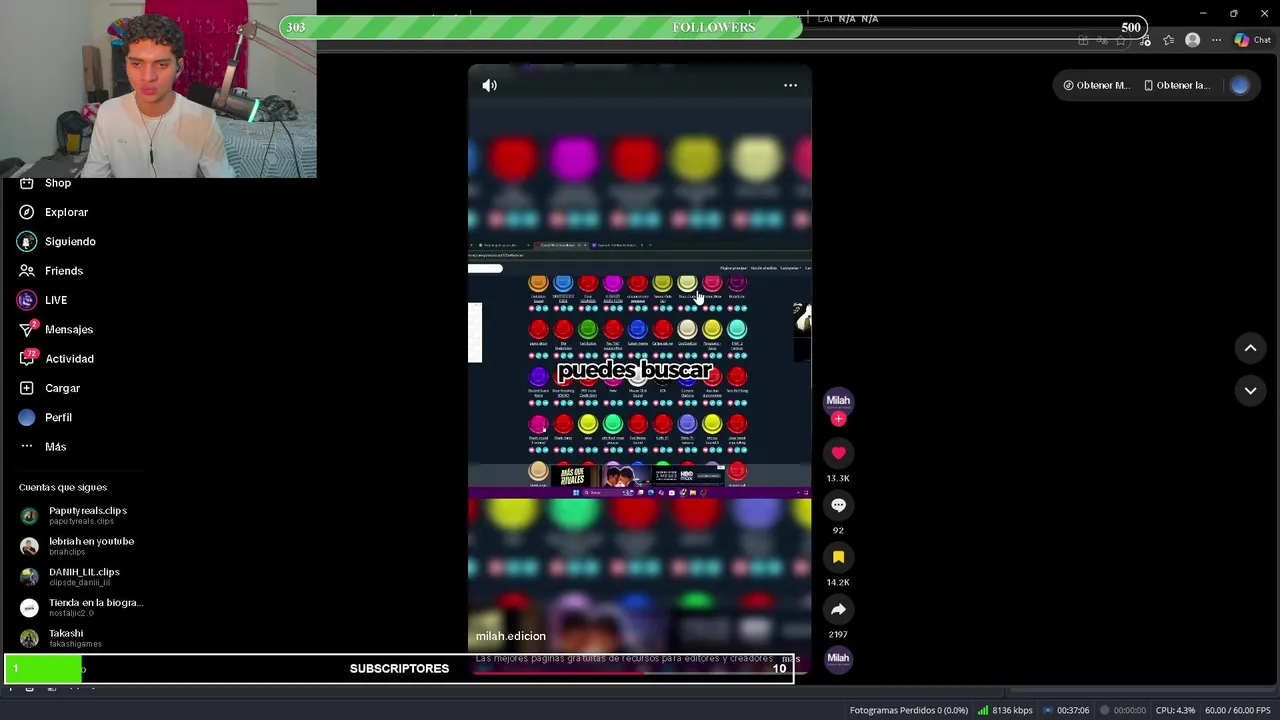Click the FOLLOWERS goal progress bar

[714, 27]
